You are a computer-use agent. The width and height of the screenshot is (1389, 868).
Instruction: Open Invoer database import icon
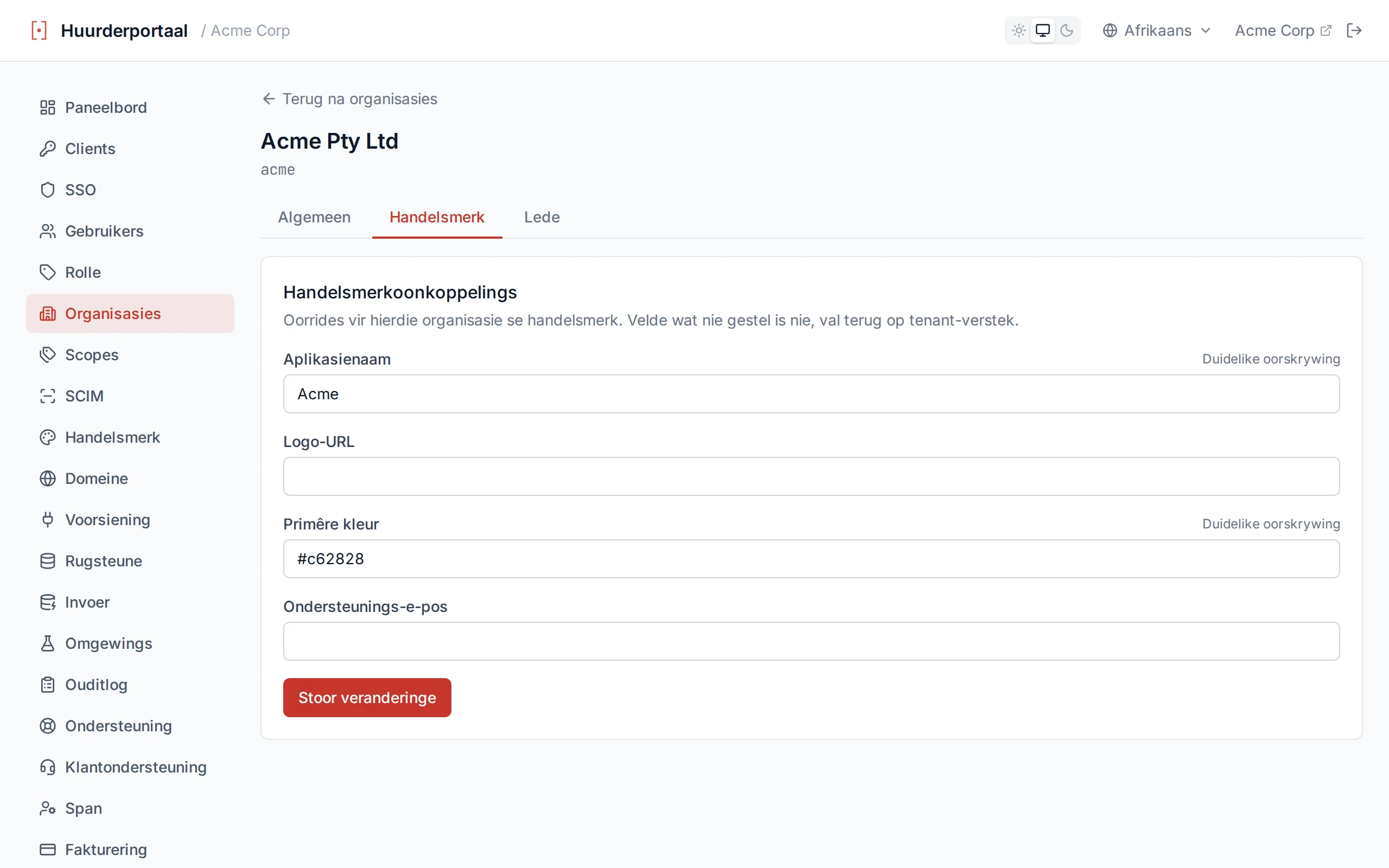(48, 602)
